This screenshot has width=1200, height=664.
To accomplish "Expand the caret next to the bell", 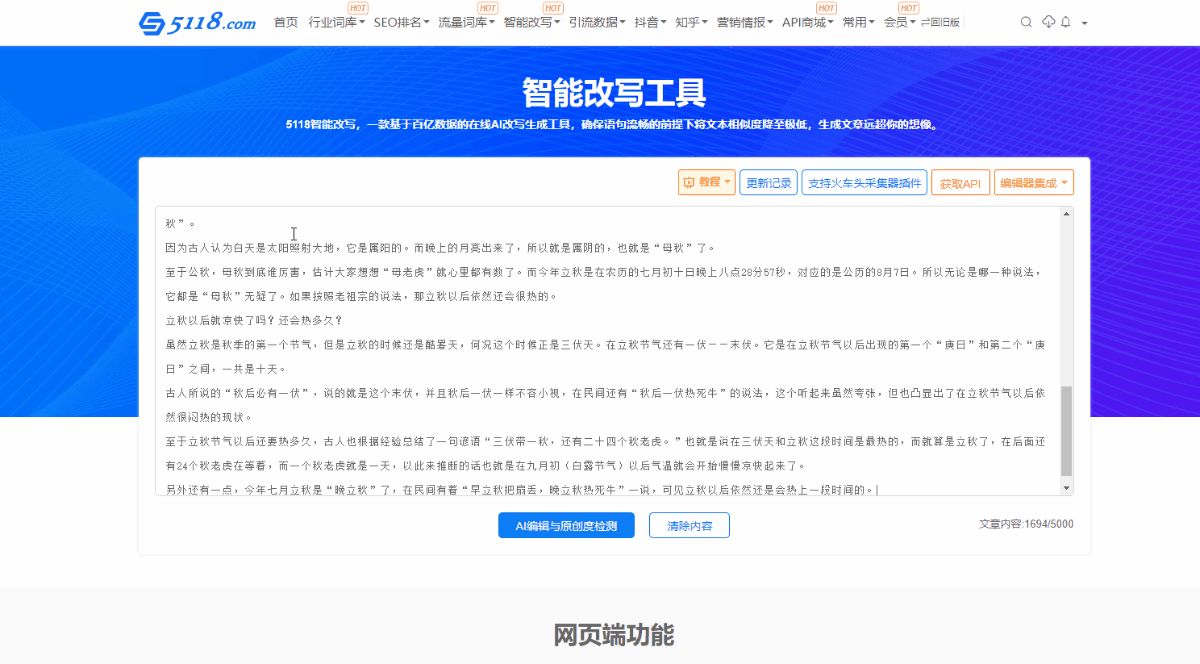I will click(1085, 23).
